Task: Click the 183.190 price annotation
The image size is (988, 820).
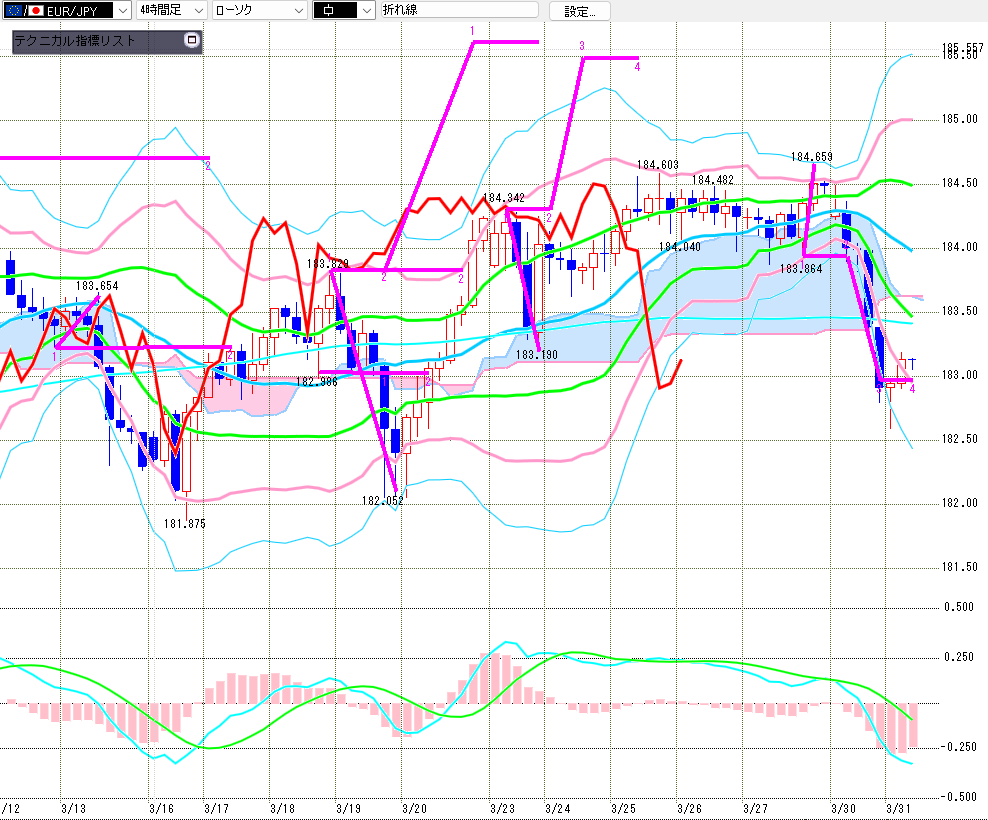Action: 536,355
